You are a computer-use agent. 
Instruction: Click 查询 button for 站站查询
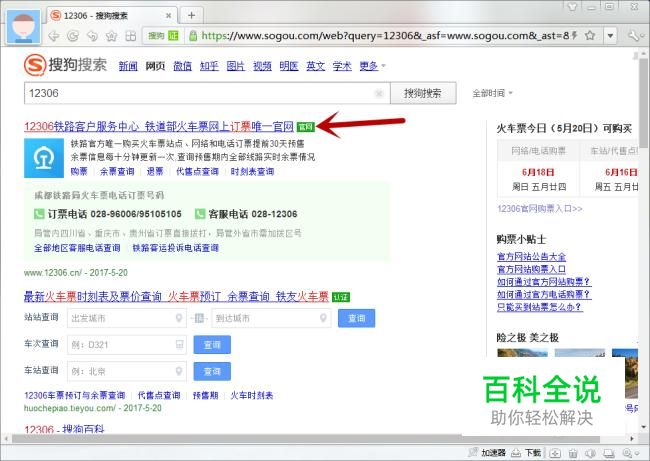[357, 318]
